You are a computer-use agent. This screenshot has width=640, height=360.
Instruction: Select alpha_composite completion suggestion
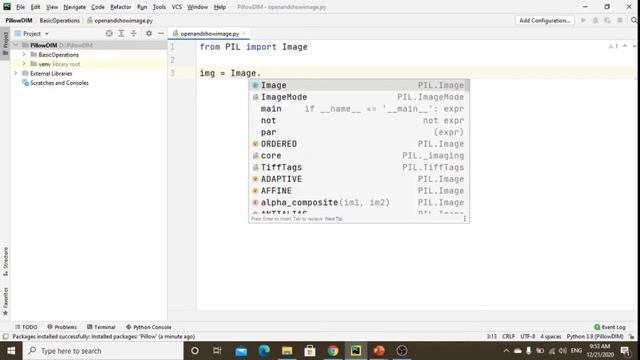(x=359, y=202)
